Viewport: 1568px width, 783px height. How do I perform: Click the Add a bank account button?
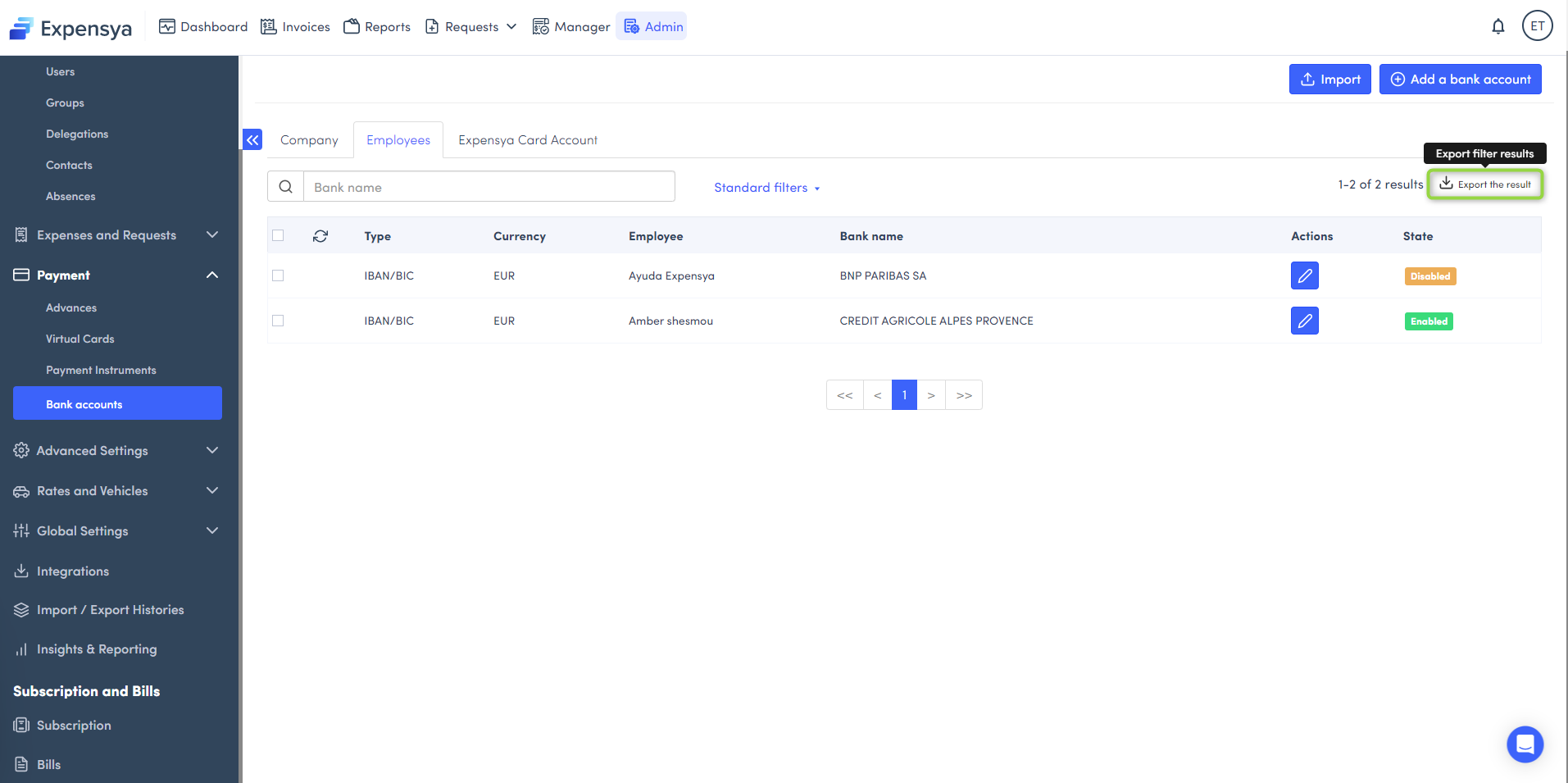point(1460,80)
